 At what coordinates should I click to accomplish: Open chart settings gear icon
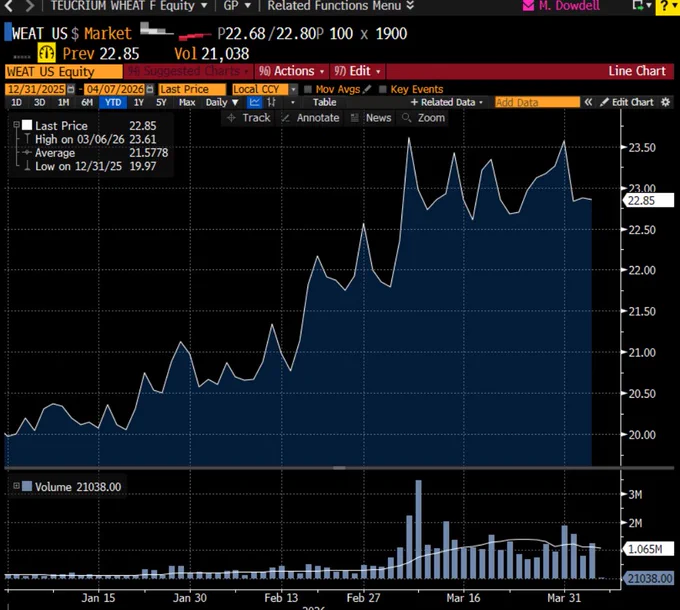pyautogui.click(x=665, y=102)
